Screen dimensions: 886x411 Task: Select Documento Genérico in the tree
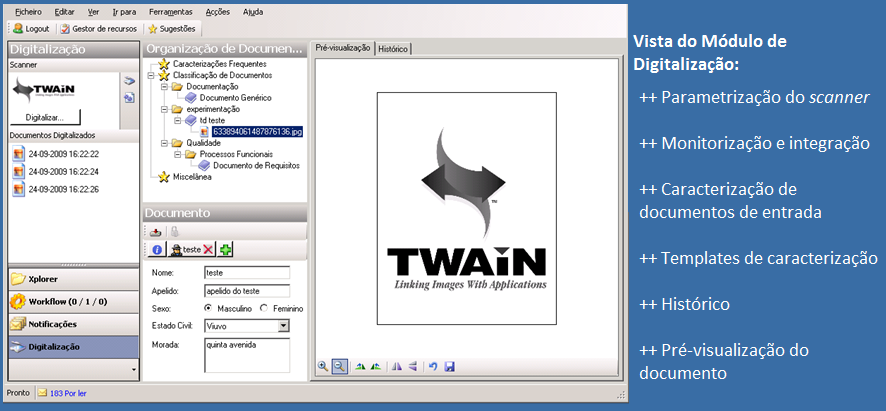(235, 98)
